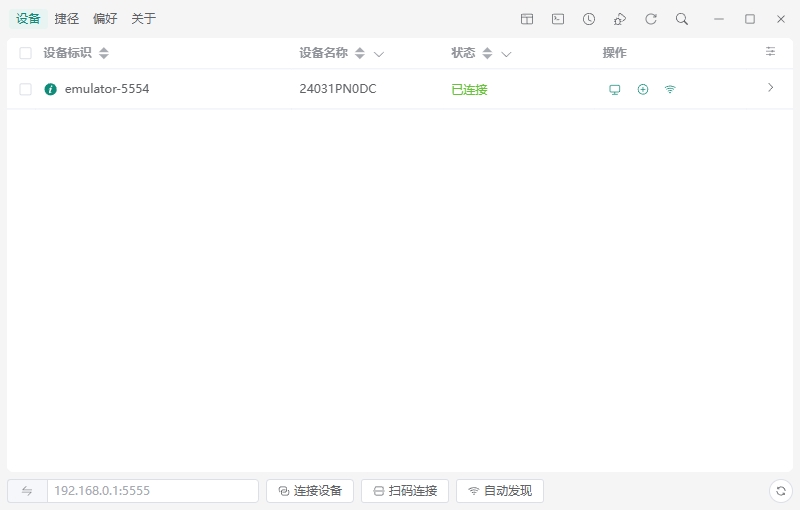Maximize the window
800x510 pixels.
(750, 19)
